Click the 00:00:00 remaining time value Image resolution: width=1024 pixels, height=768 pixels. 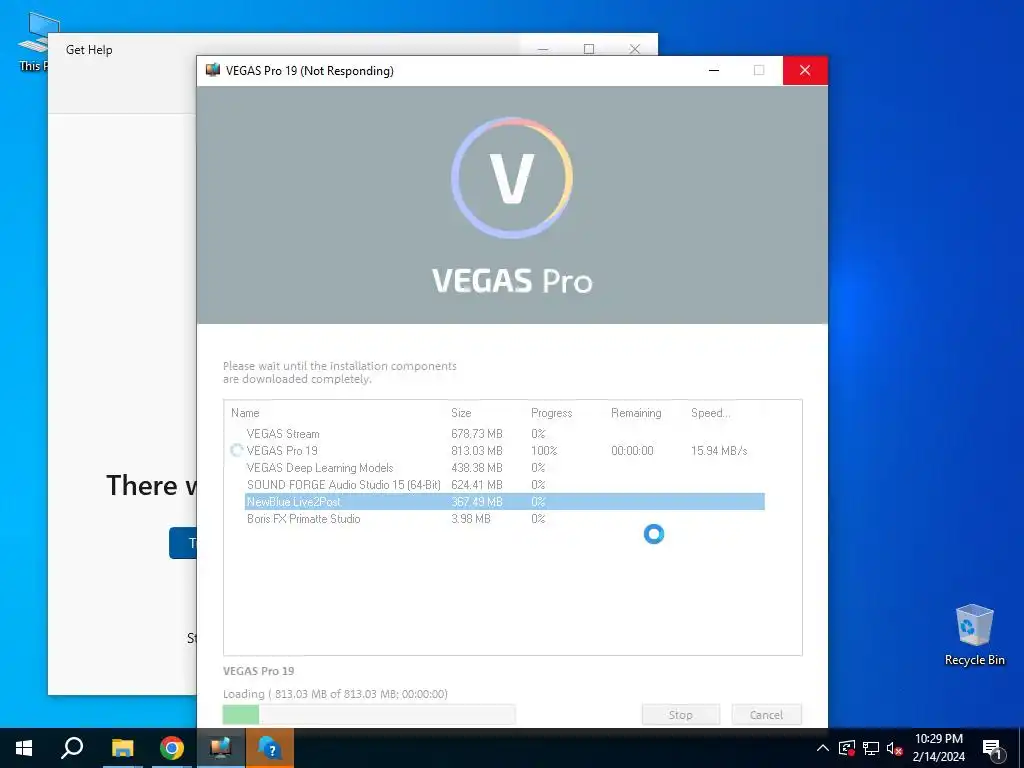[632, 451]
